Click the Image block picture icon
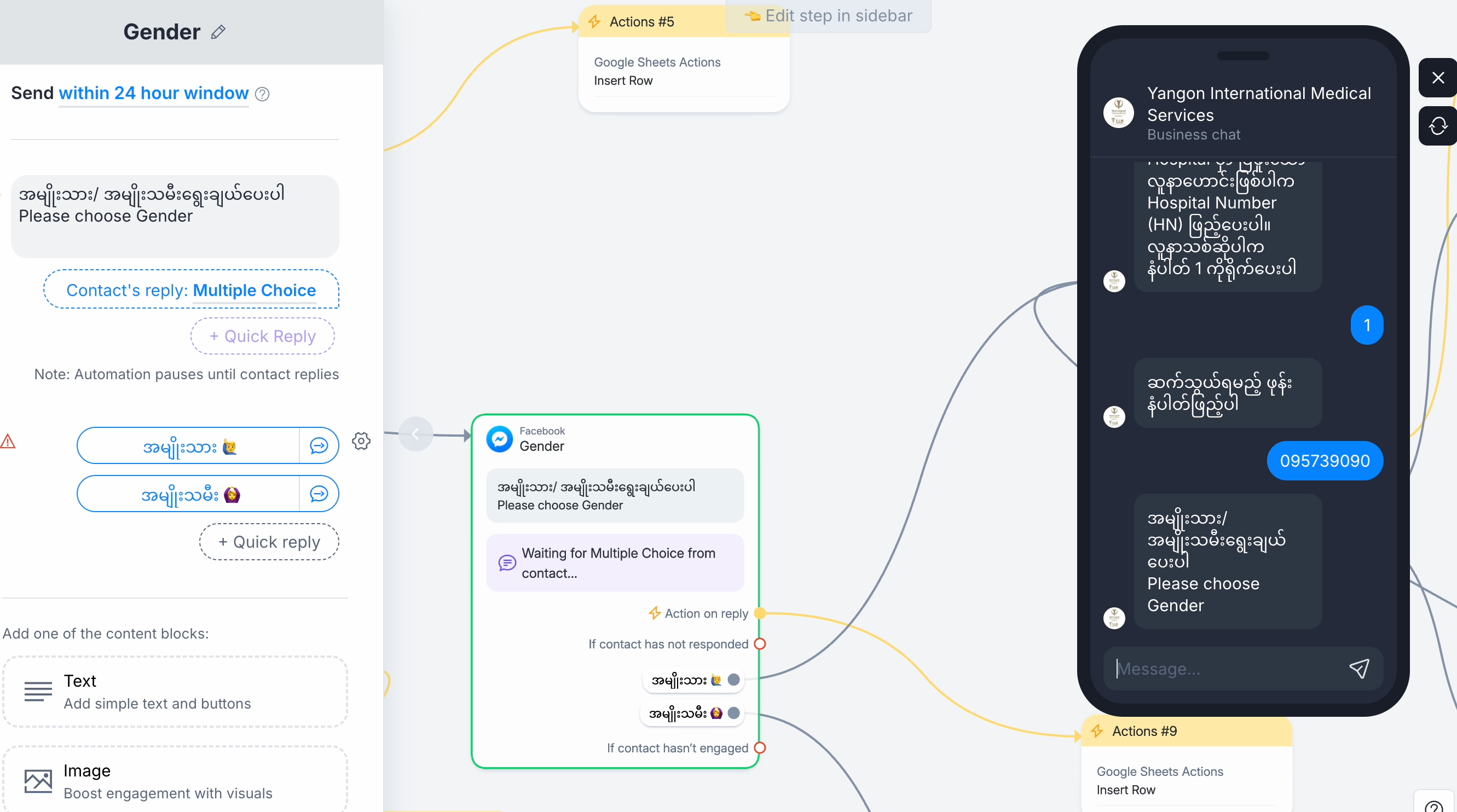 pos(38,781)
